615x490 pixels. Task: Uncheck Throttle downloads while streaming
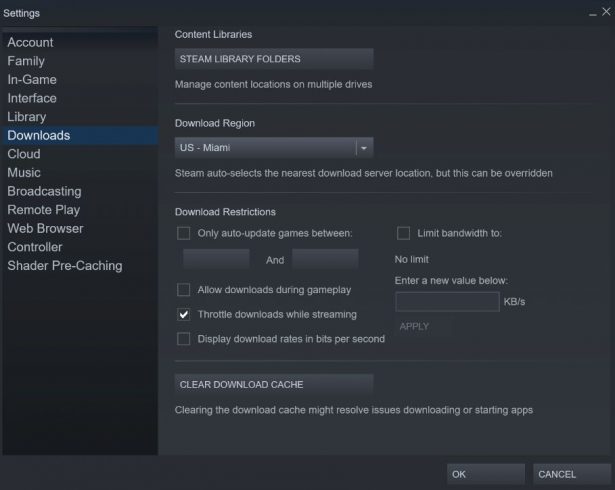[x=184, y=315]
